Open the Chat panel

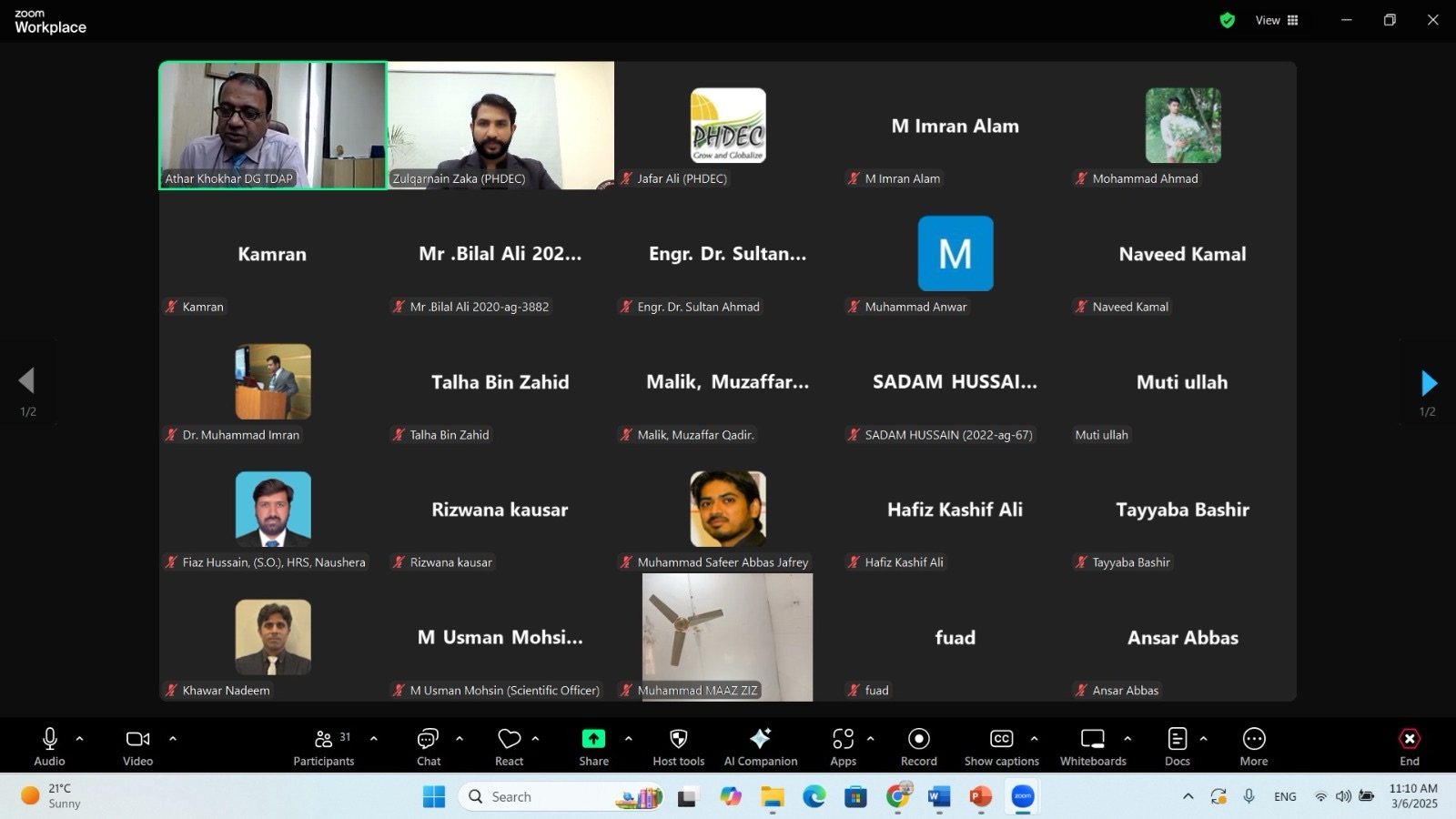tap(428, 747)
